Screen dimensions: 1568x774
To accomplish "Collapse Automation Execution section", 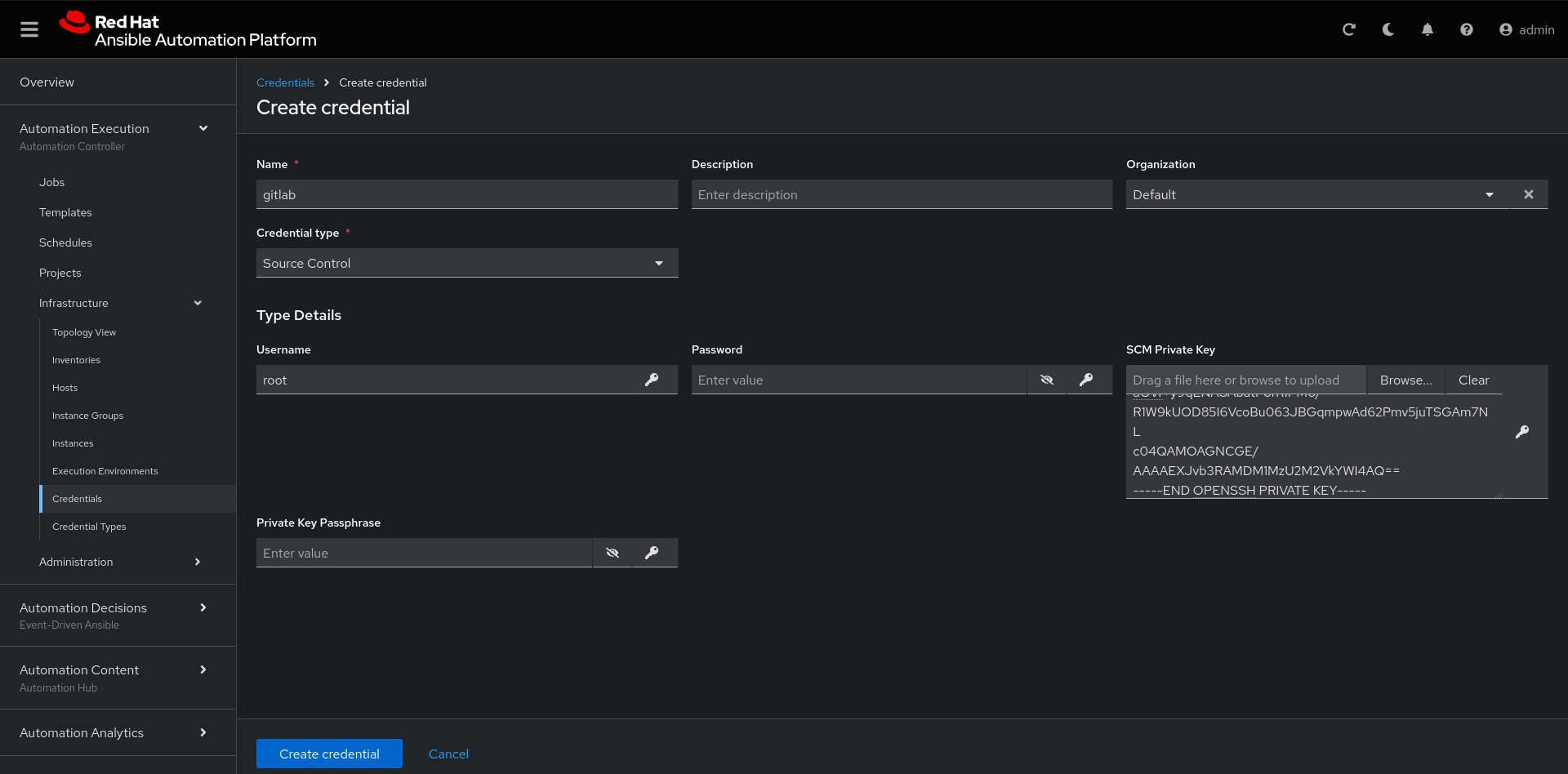I will click(203, 128).
